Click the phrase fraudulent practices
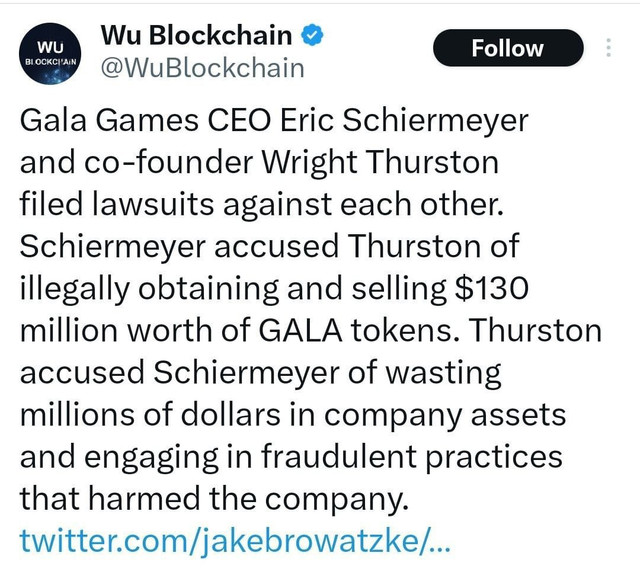Image resolution: width=640 pixels, height=568 pixels. point(412,457)
